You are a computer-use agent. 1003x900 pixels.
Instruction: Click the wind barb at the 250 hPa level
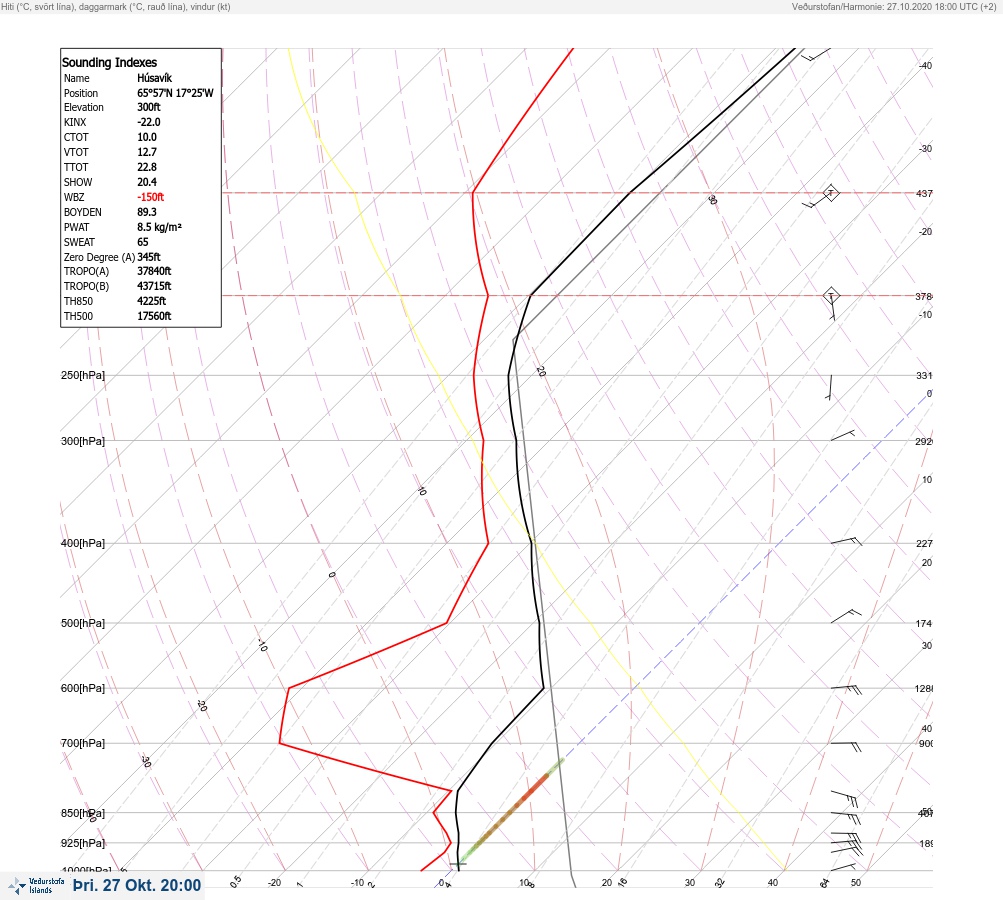[830, 388]
